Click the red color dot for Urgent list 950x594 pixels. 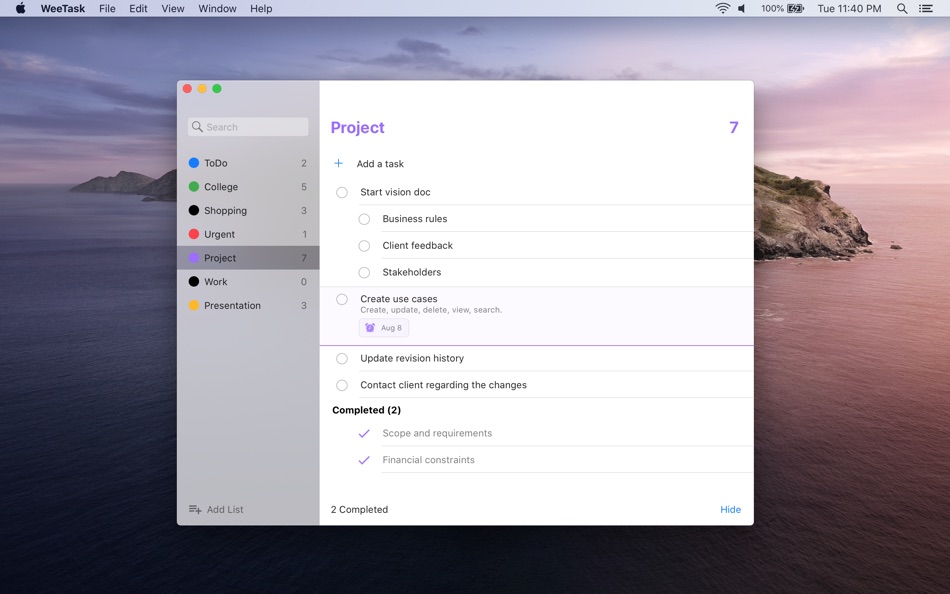(x=194, y=234)
